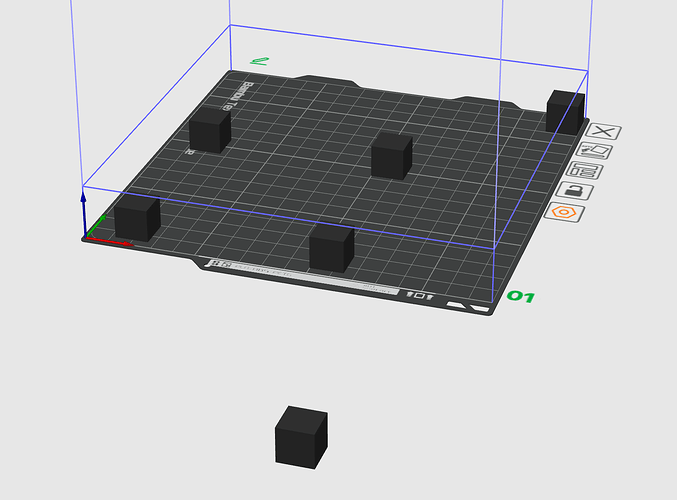
Task: Select the cube at the plate's center
Action: point(392,156)
